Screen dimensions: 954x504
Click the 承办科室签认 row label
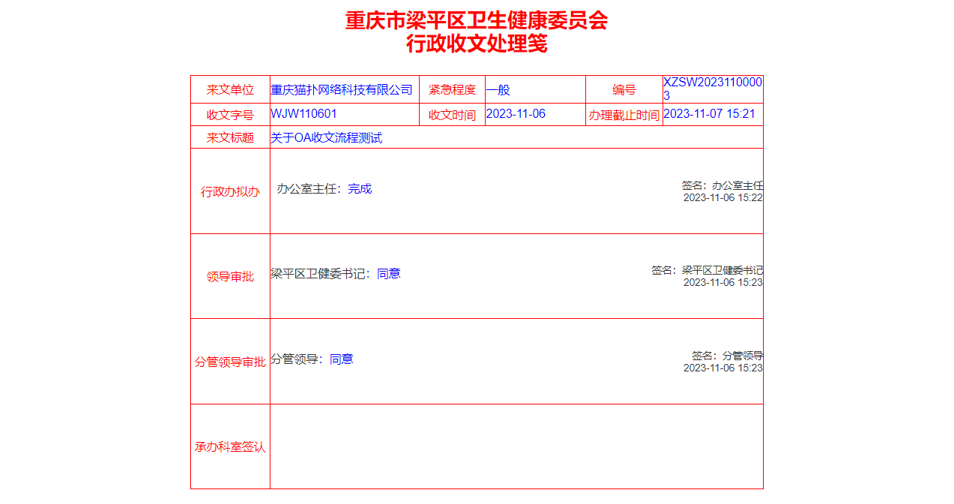[230, 447]
